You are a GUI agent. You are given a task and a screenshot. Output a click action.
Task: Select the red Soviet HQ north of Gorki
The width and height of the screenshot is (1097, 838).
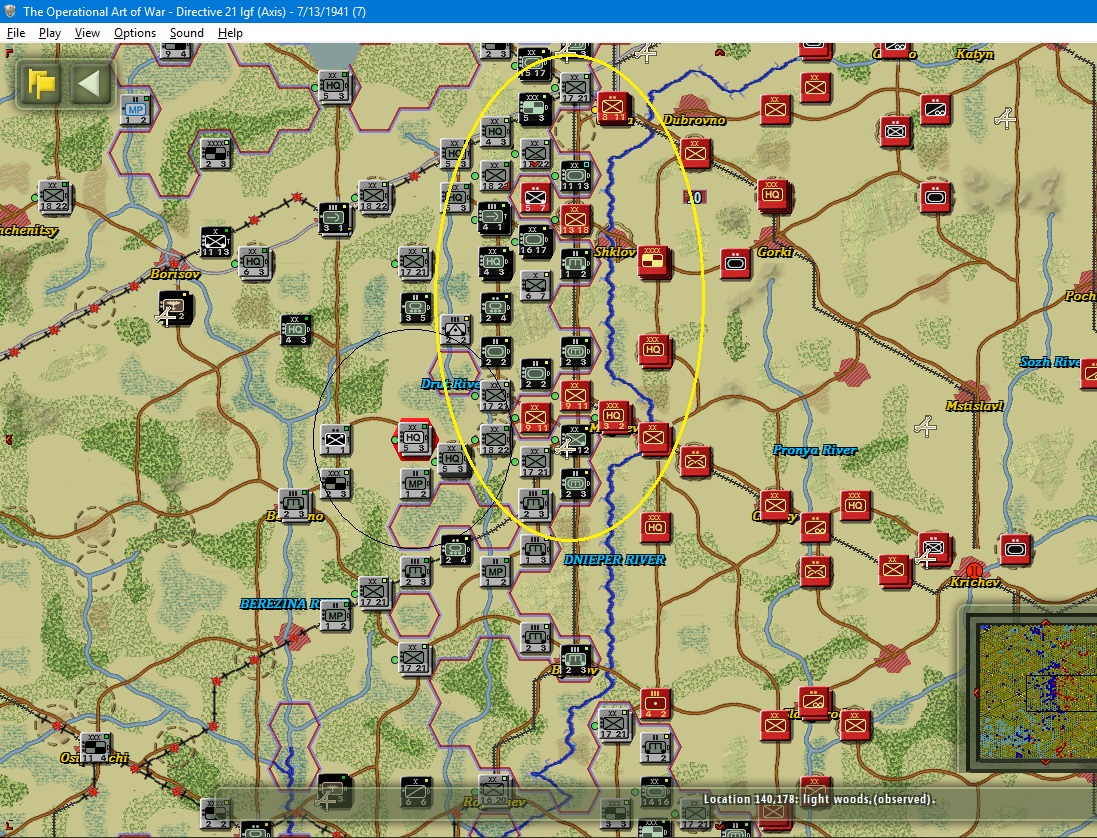coord(773,195)
